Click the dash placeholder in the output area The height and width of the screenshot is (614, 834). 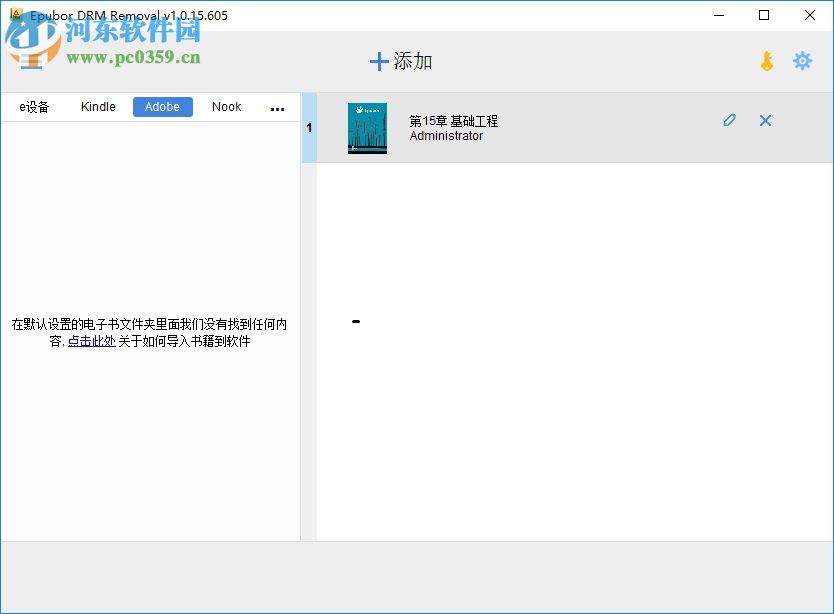pyautogui.click(x=355, y=321)
